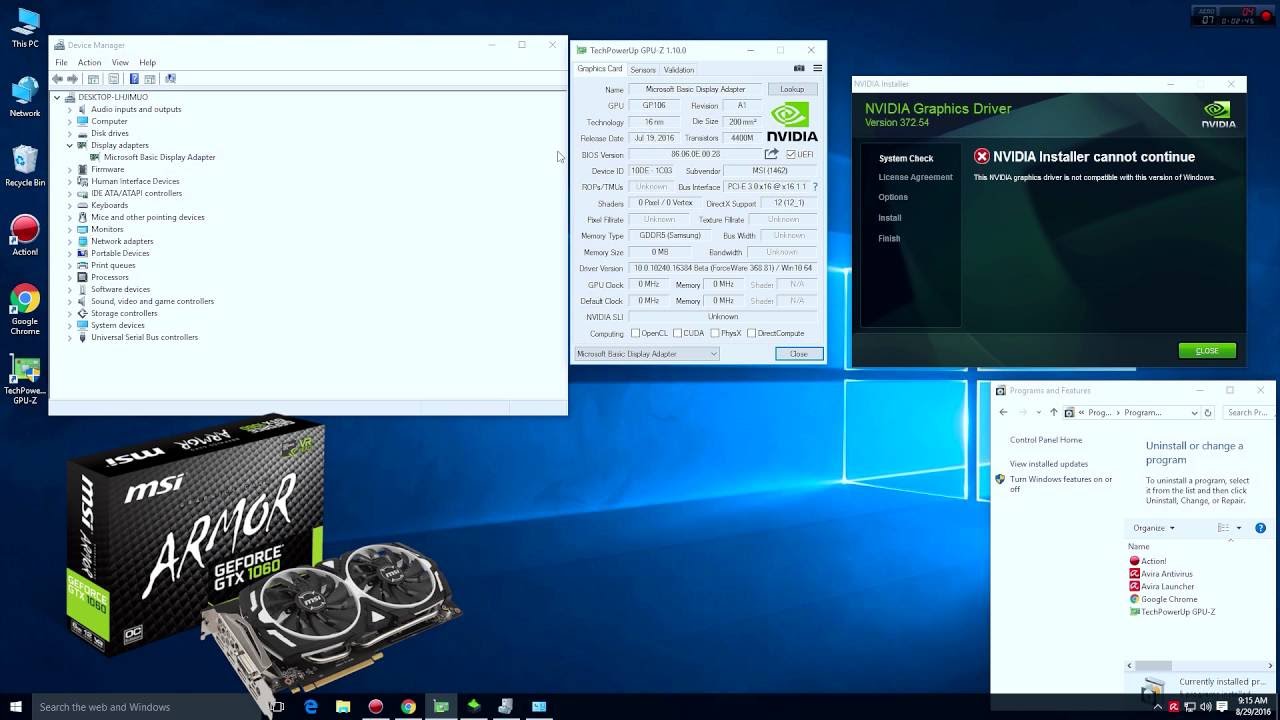Toggle the PhysX checkbox in GPU-Z
Image resolution: width=1280 pixels, height=720 pixels.
(x=714, y=333)
